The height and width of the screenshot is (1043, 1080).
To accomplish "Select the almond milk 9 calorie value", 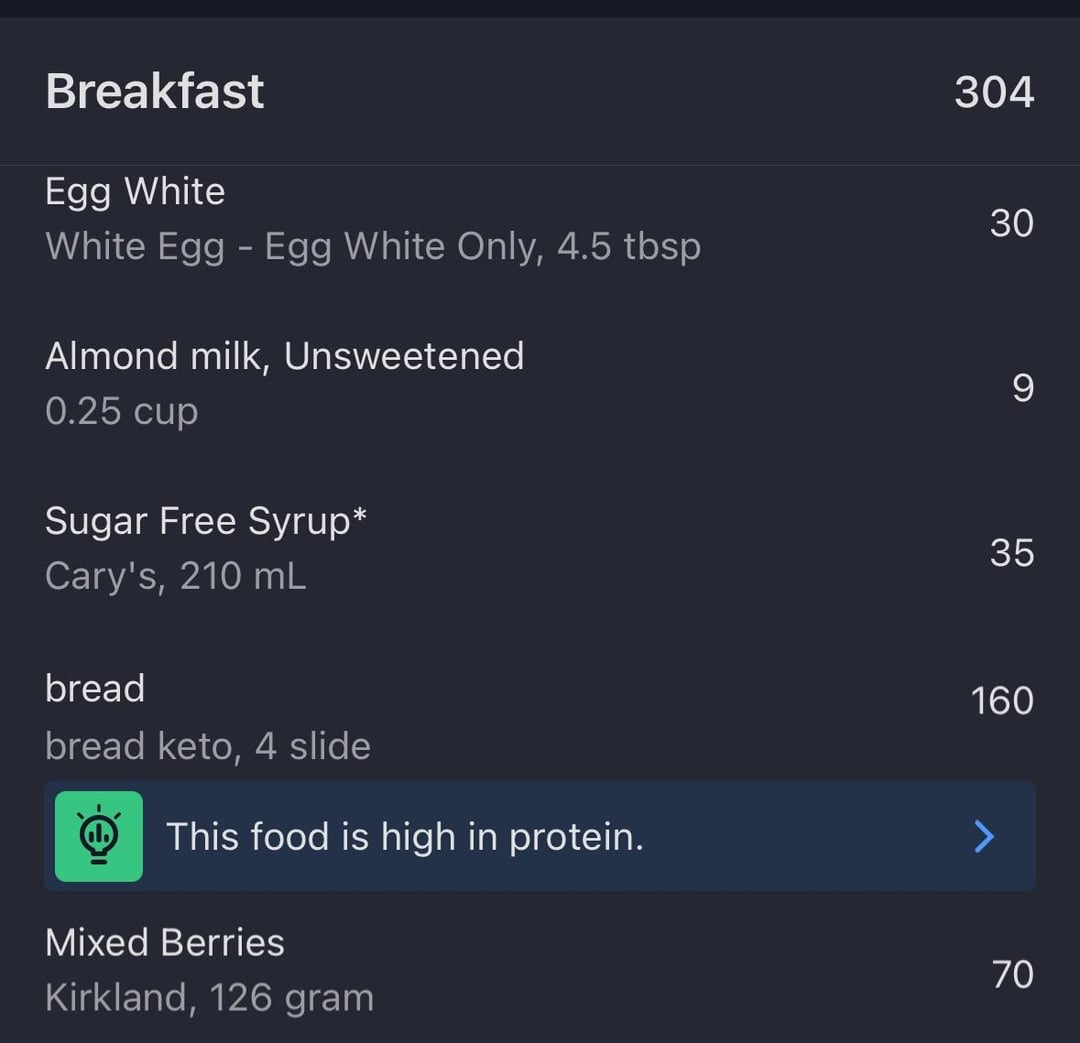I will [x=1023, y=387].
